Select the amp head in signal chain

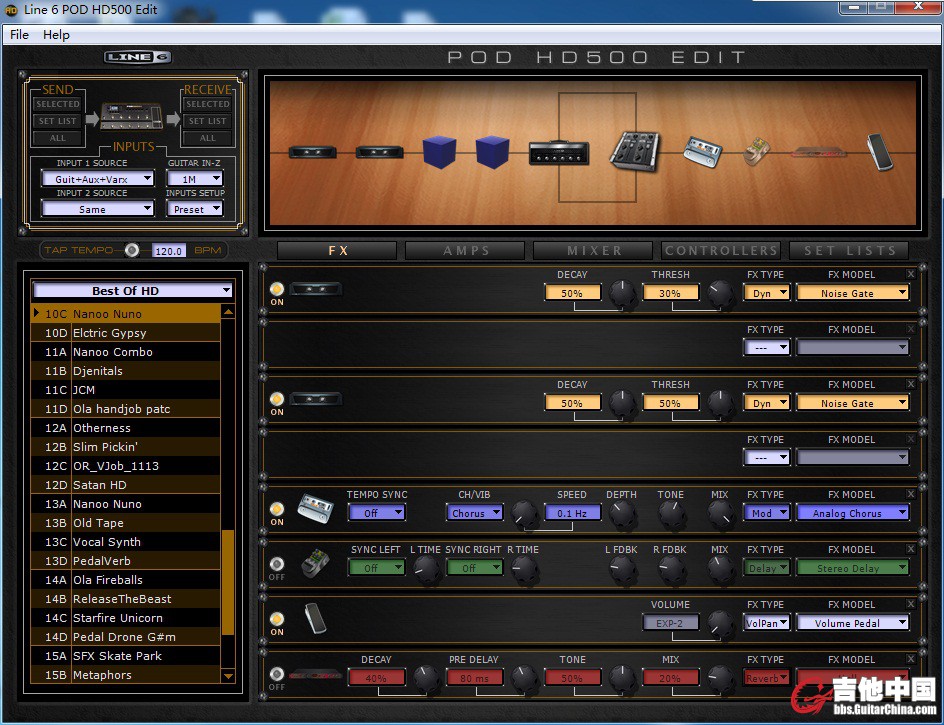coord(559,152)
